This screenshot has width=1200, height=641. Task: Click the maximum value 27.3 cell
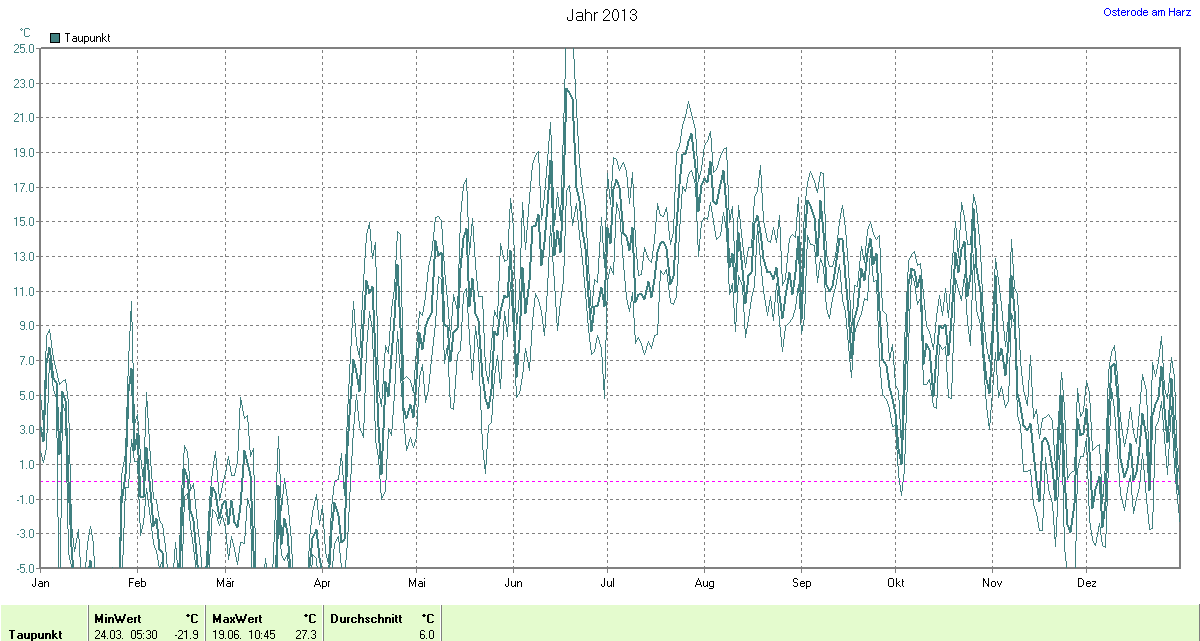coord(305,635)
